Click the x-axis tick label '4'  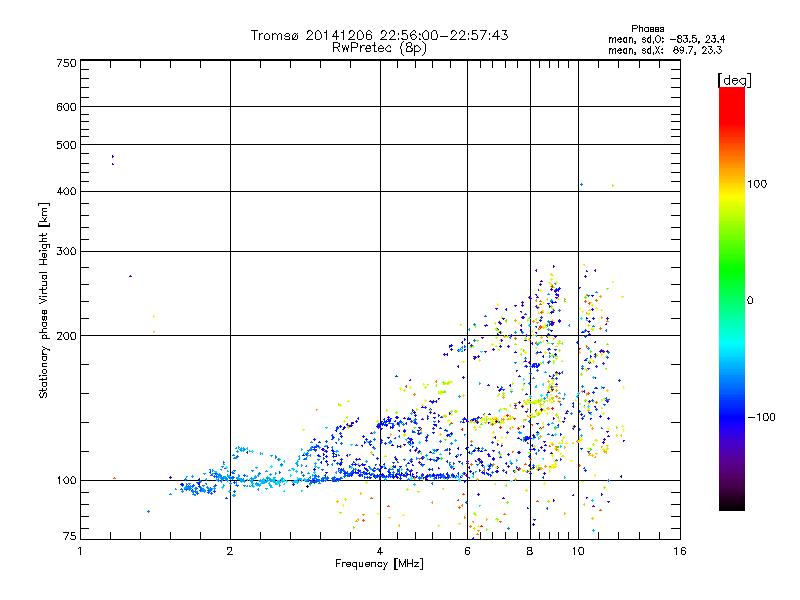[x=380, y=551]
